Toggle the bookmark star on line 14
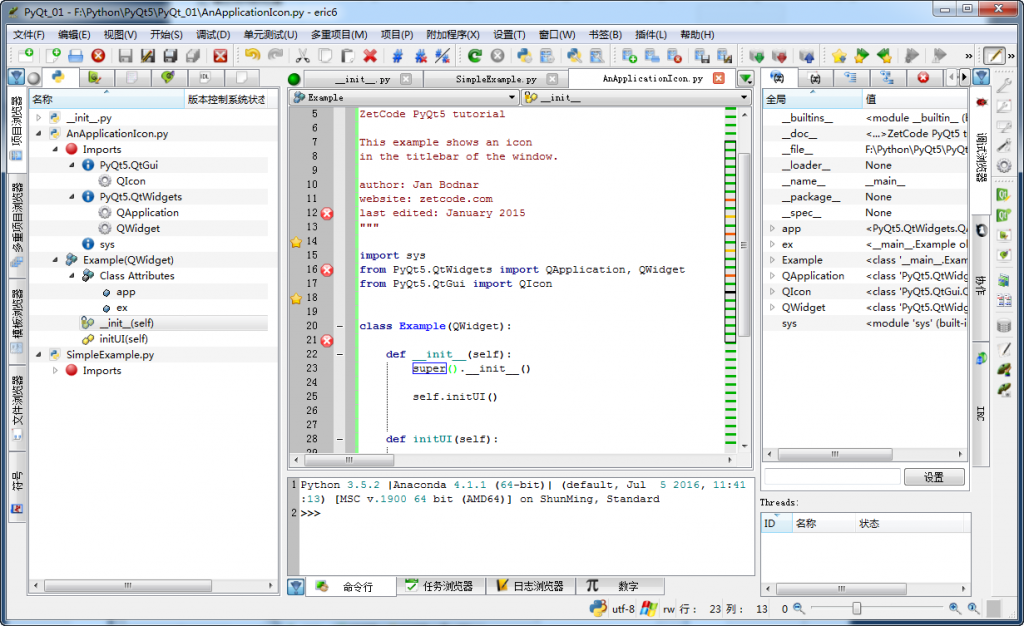1024x626 pixels. click(295, 241)
